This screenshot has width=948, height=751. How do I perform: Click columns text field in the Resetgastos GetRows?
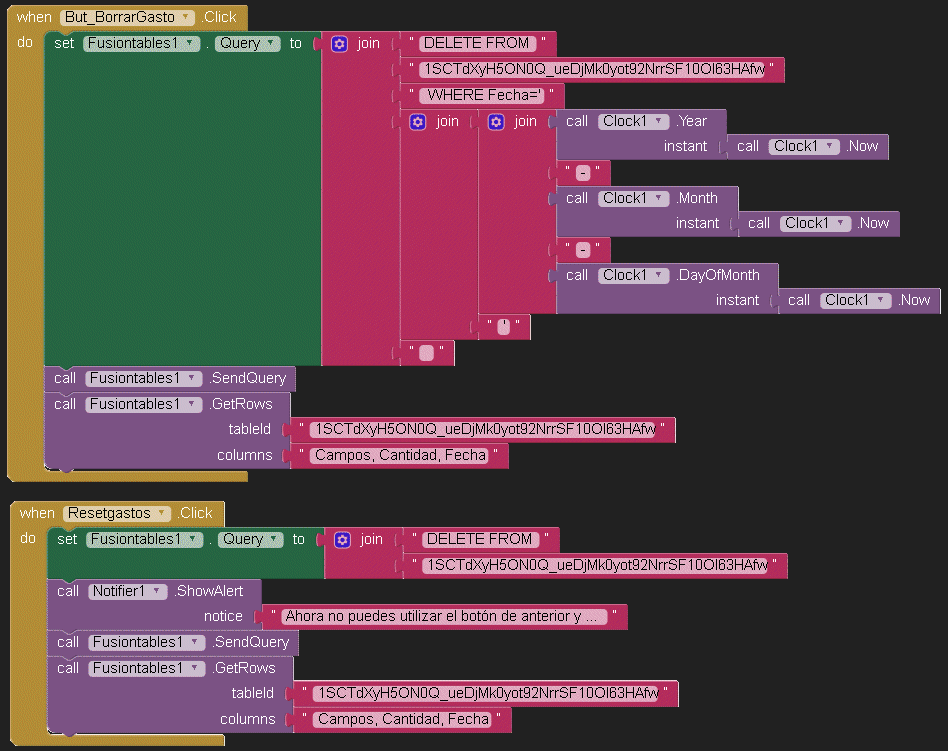click(400, 719)
